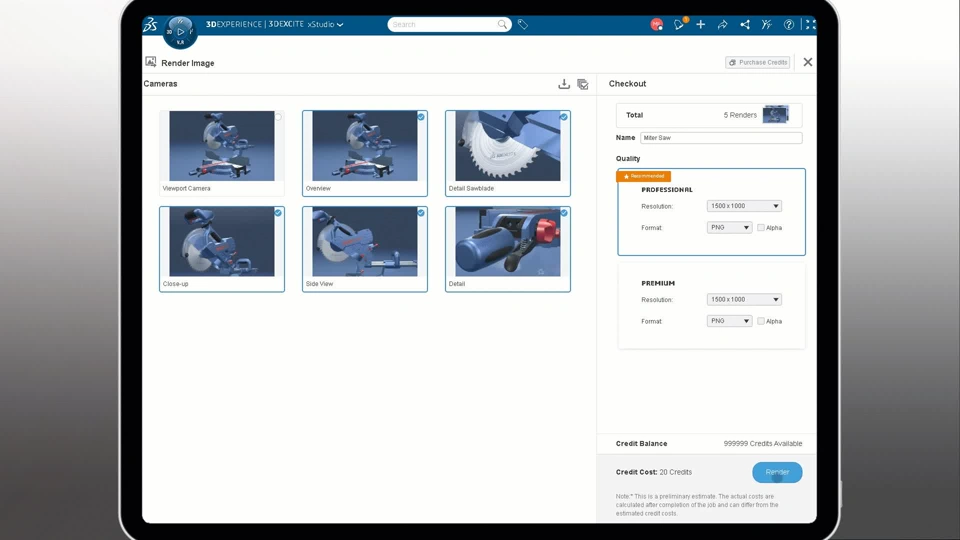960x540 pixels.
Task: Open the 3D compass play button
Action: [180, 31]
